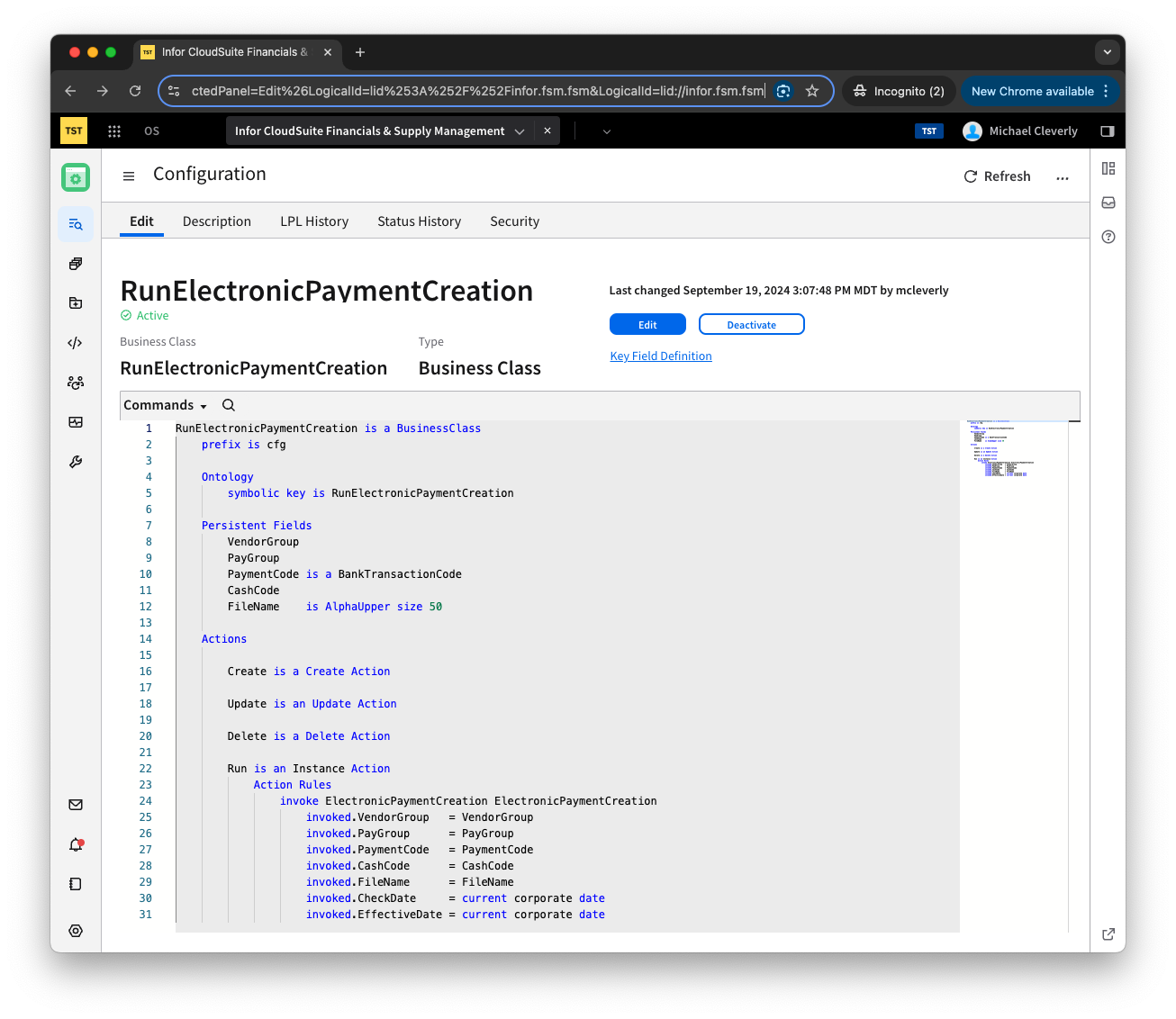
Task: Open the right panel layout icon
Action: click(x=1108, y=168)
